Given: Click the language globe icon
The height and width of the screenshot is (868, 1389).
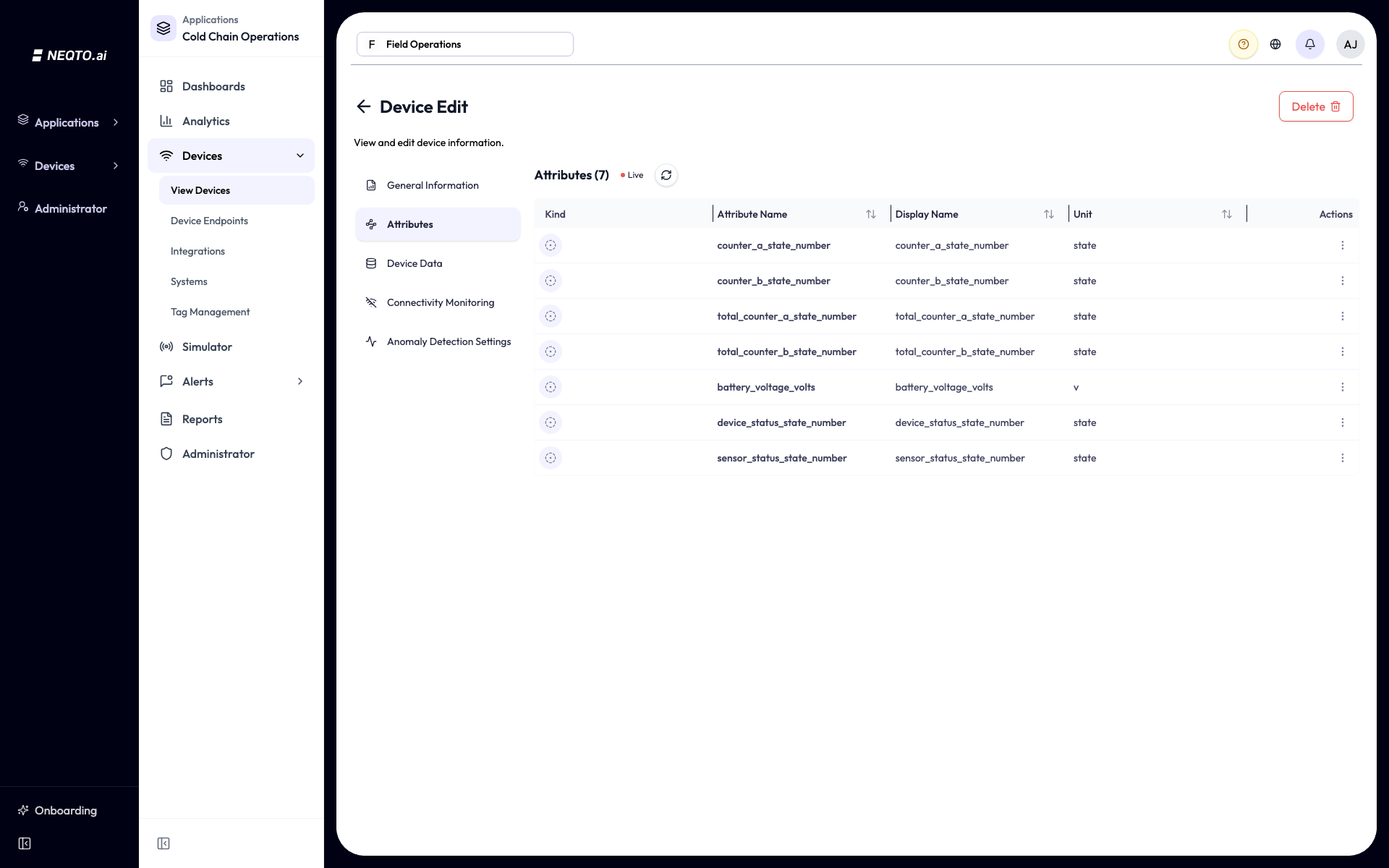Looking at the screenshot, I should pos(1275,44).
